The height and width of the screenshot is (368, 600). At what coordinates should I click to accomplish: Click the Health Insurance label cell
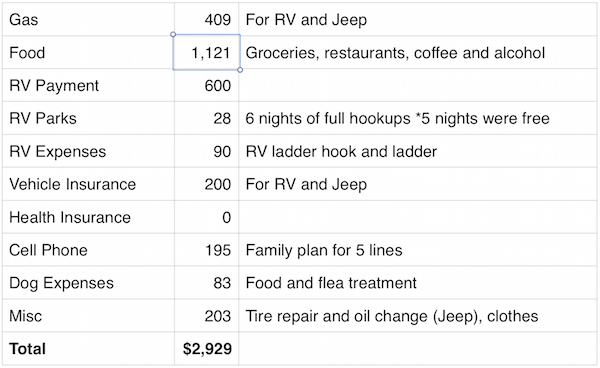88,217
